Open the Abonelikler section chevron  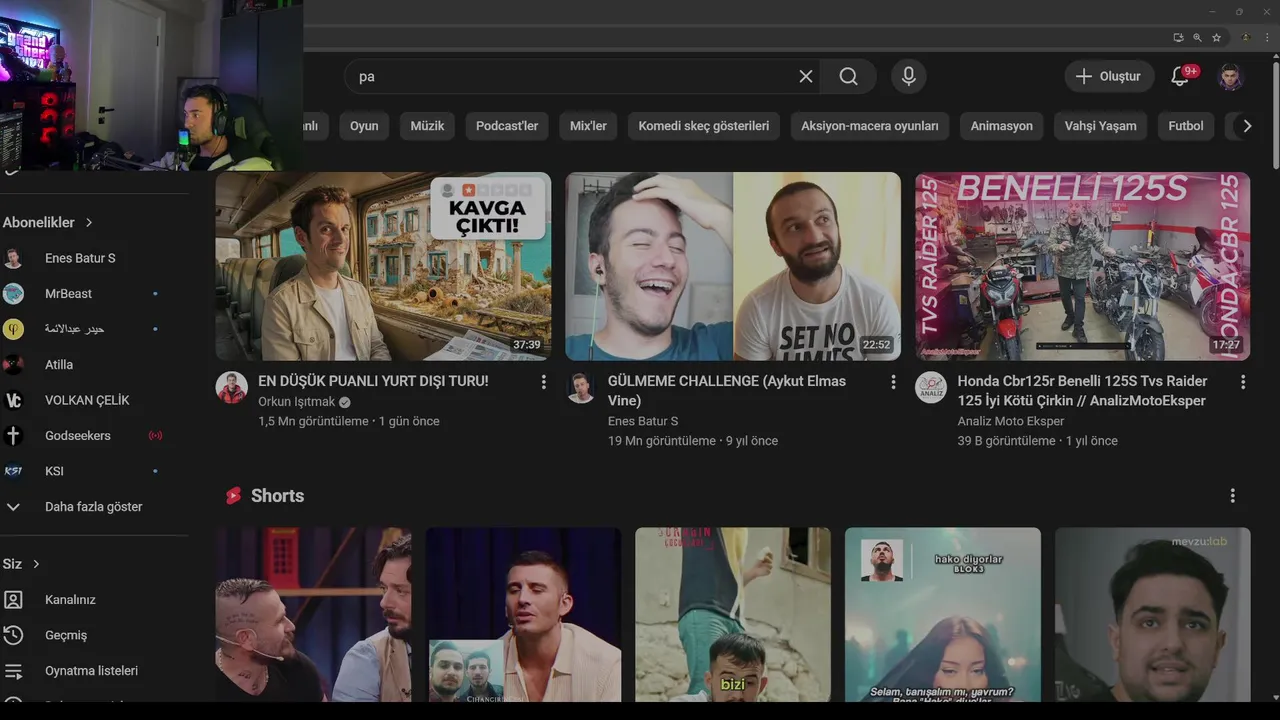(x=88, y=222)
